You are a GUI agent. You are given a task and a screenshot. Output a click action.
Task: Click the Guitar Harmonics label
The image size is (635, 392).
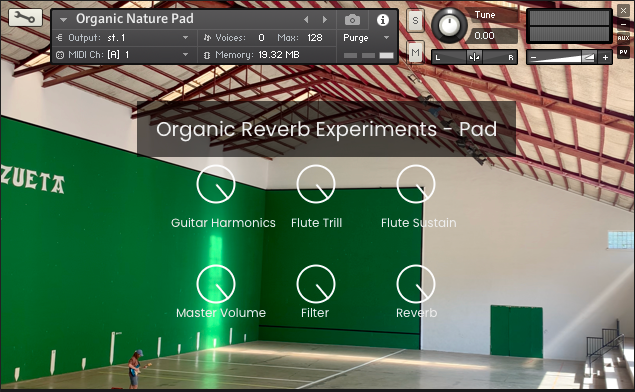coord(223,223)
